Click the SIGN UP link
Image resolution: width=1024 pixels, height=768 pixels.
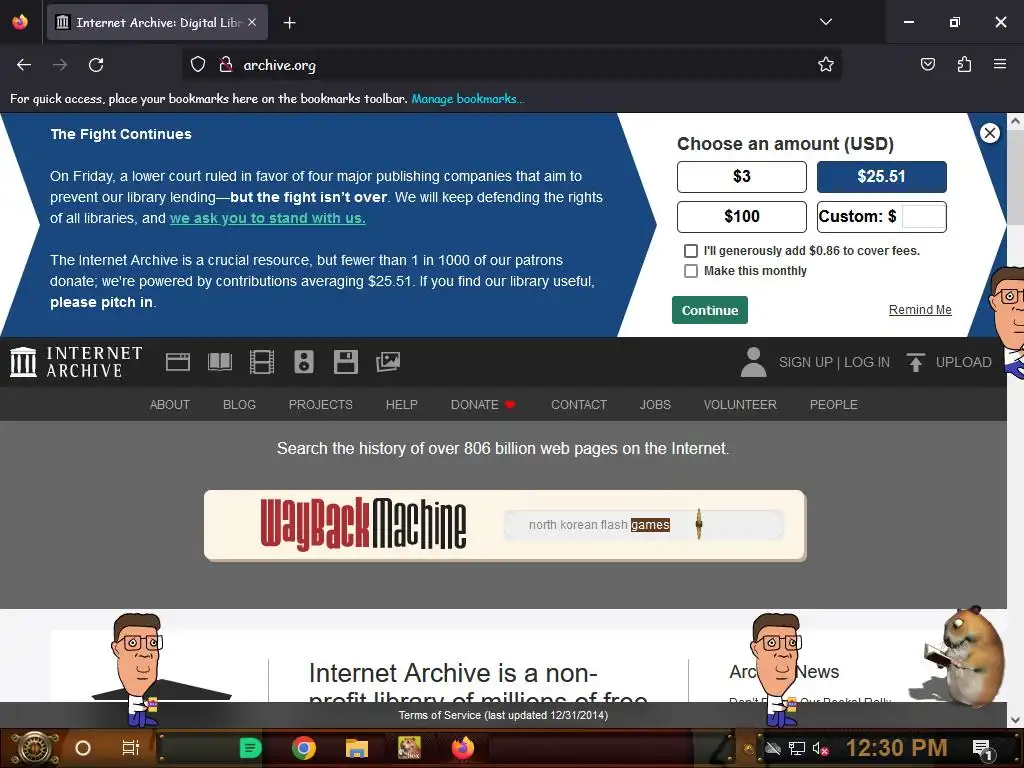coord(805,362)
